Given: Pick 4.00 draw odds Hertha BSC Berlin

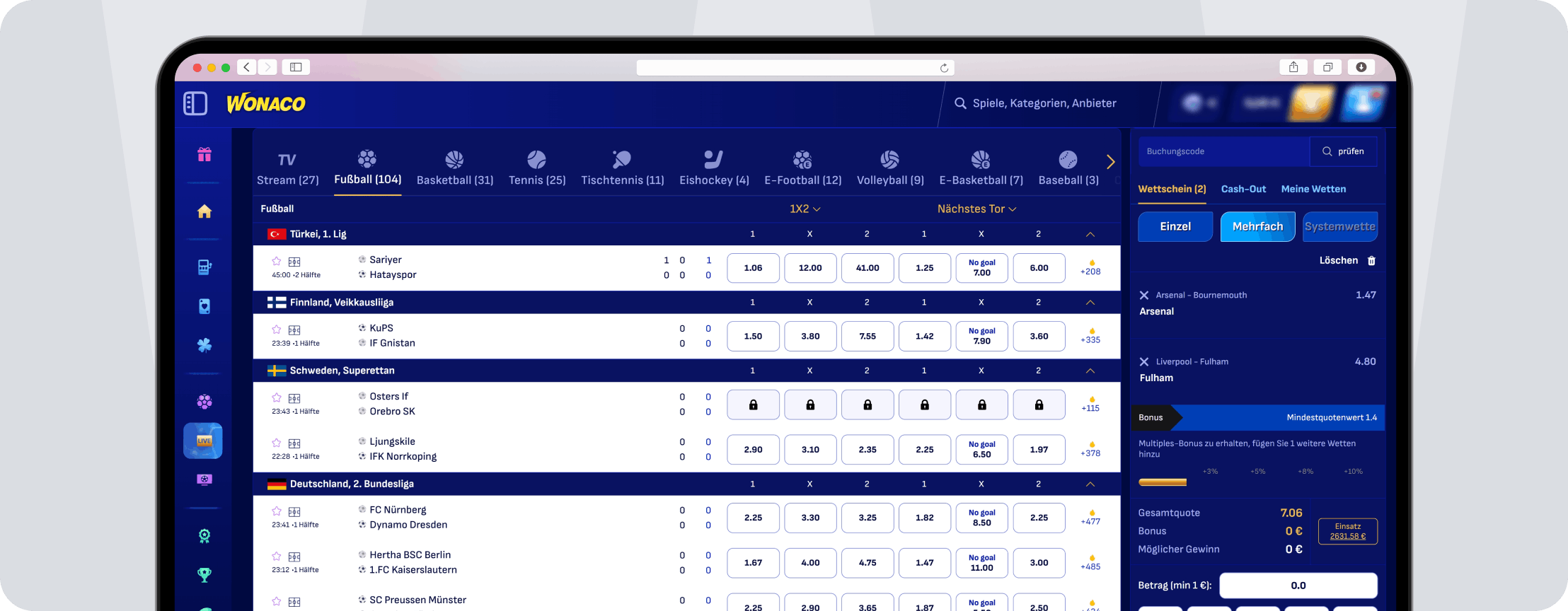Looking at the screenshot, I should pos(810,563).
